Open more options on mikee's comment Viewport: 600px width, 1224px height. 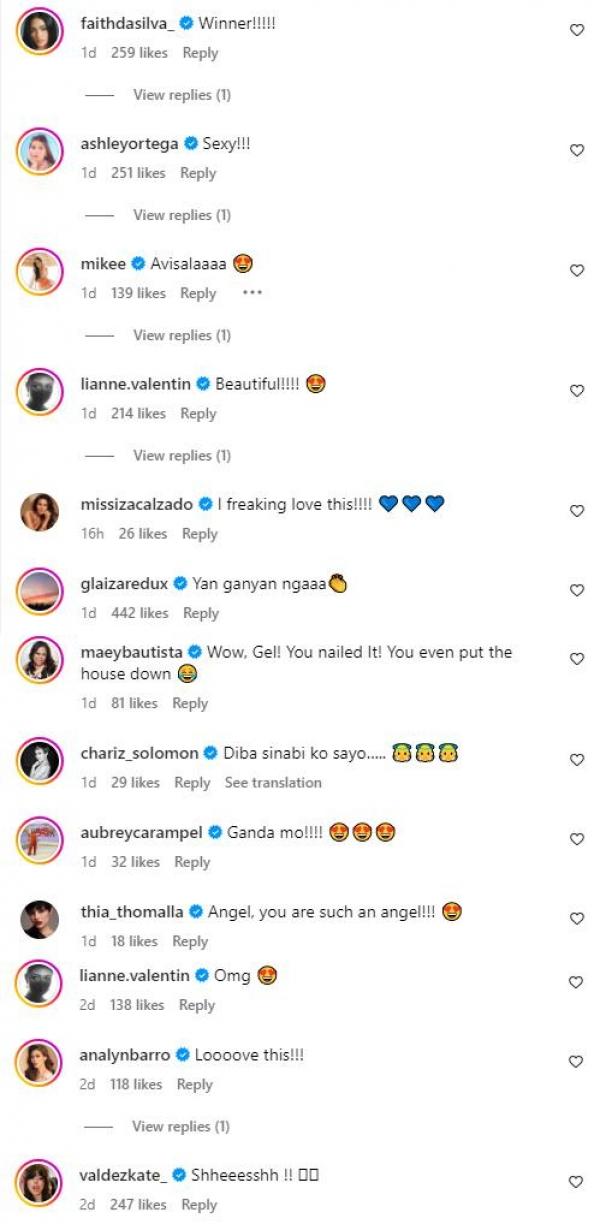(x=252, y=293)
